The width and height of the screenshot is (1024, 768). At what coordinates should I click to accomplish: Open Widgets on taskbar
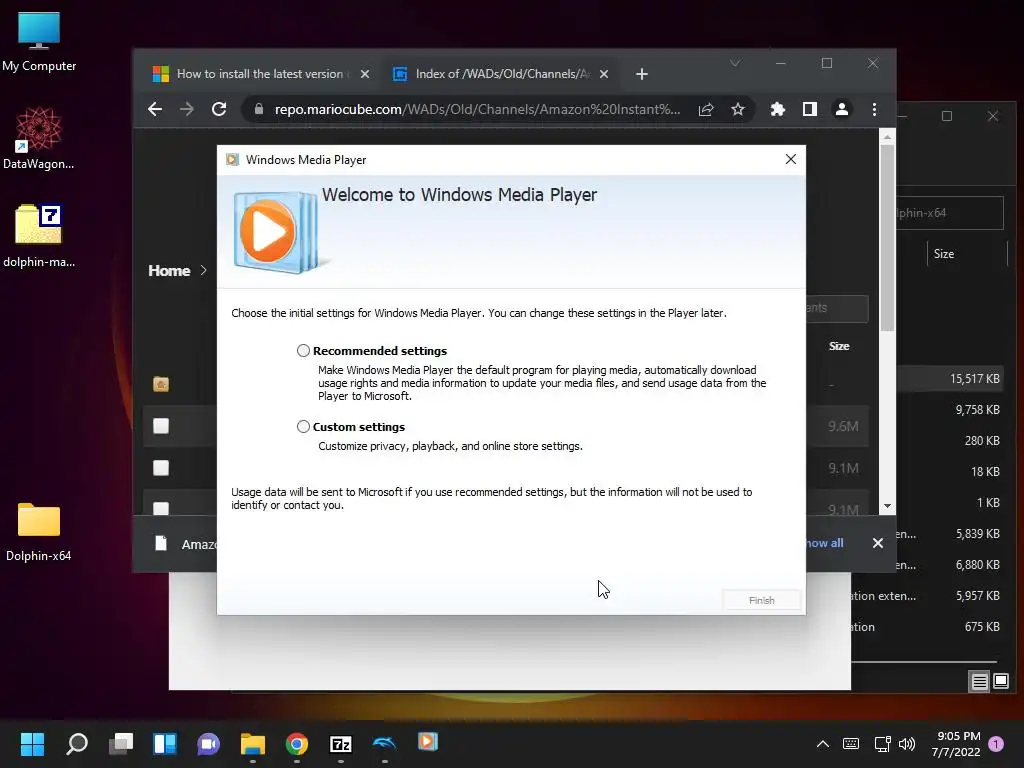(x=165, y=743)
